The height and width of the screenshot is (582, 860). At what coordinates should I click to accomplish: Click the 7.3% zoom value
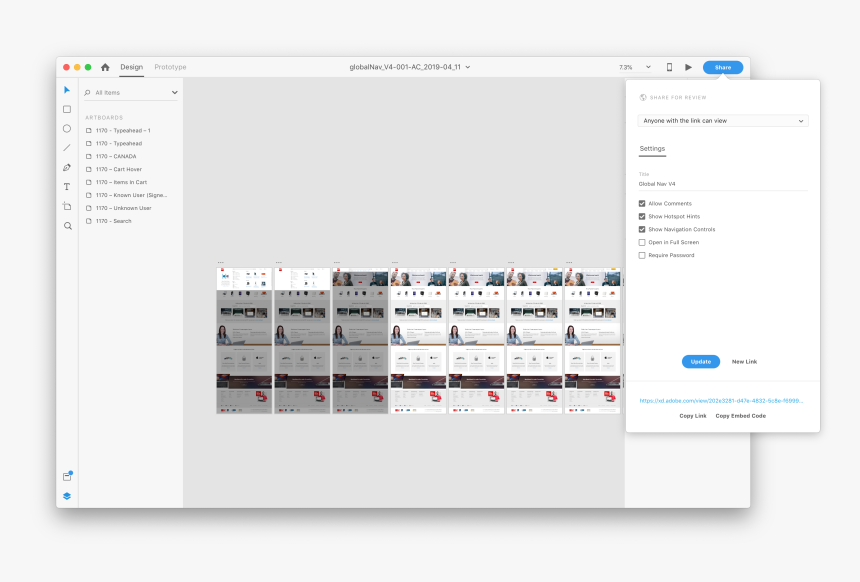[x=626, y=67]
